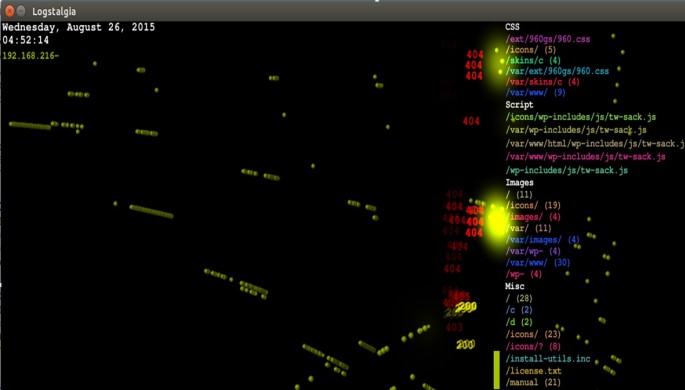Select the /install-utils.inc entry

pyautogui.click(x=548, y=359)
